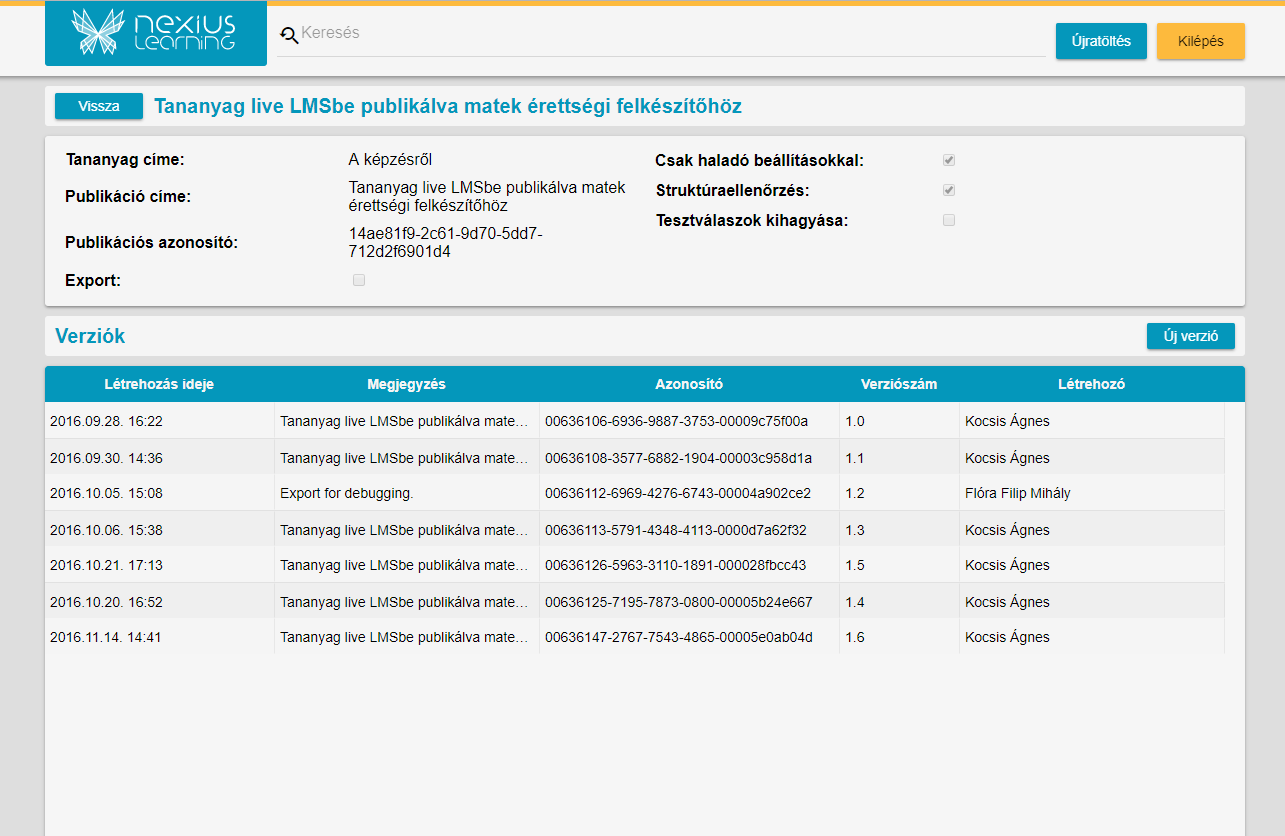Sort by Verziószám column header

(899, 384)
